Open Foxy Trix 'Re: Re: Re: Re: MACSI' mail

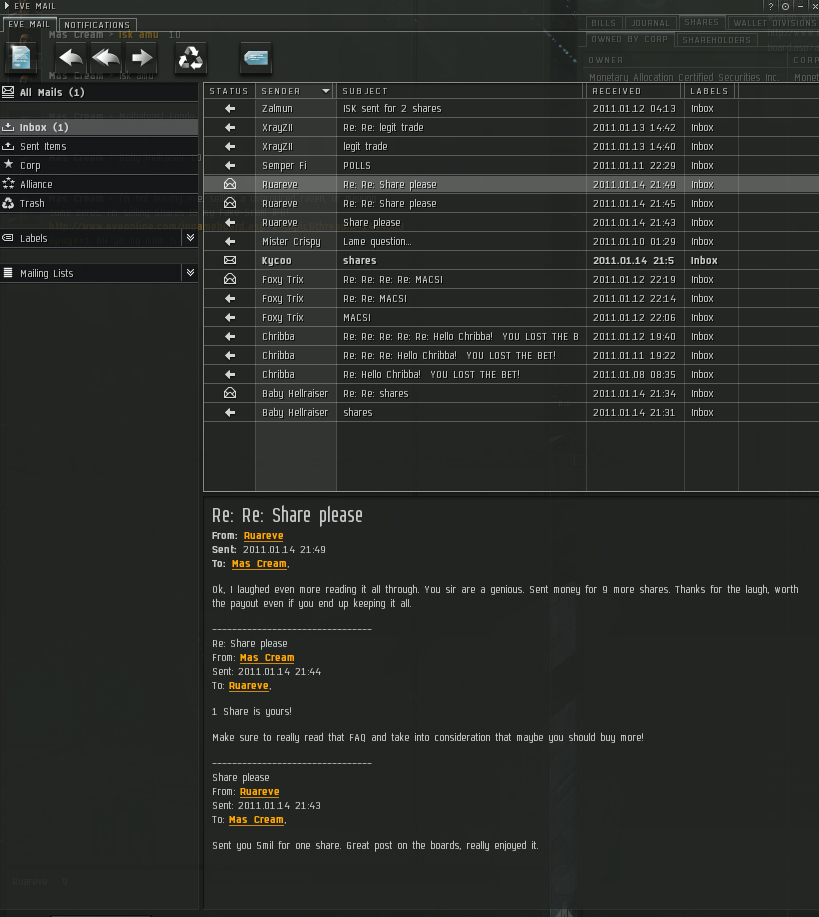tap(511, 280)
